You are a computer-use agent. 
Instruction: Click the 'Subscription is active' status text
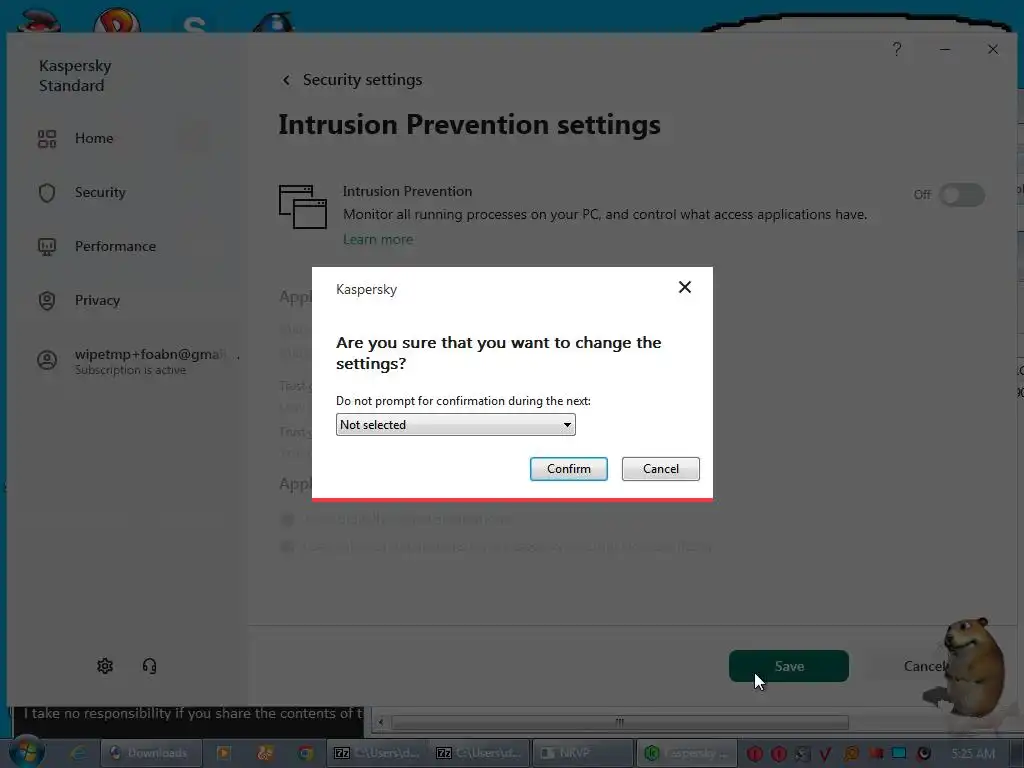click(x=131, y=370)
